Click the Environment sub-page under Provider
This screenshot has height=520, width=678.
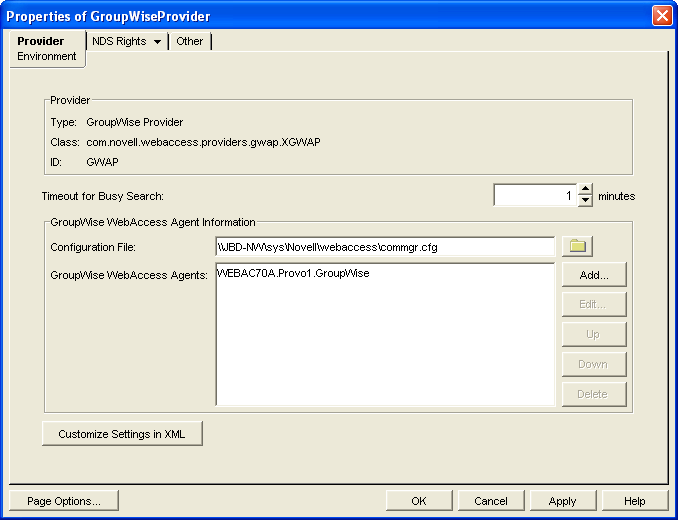click(46, 56)
